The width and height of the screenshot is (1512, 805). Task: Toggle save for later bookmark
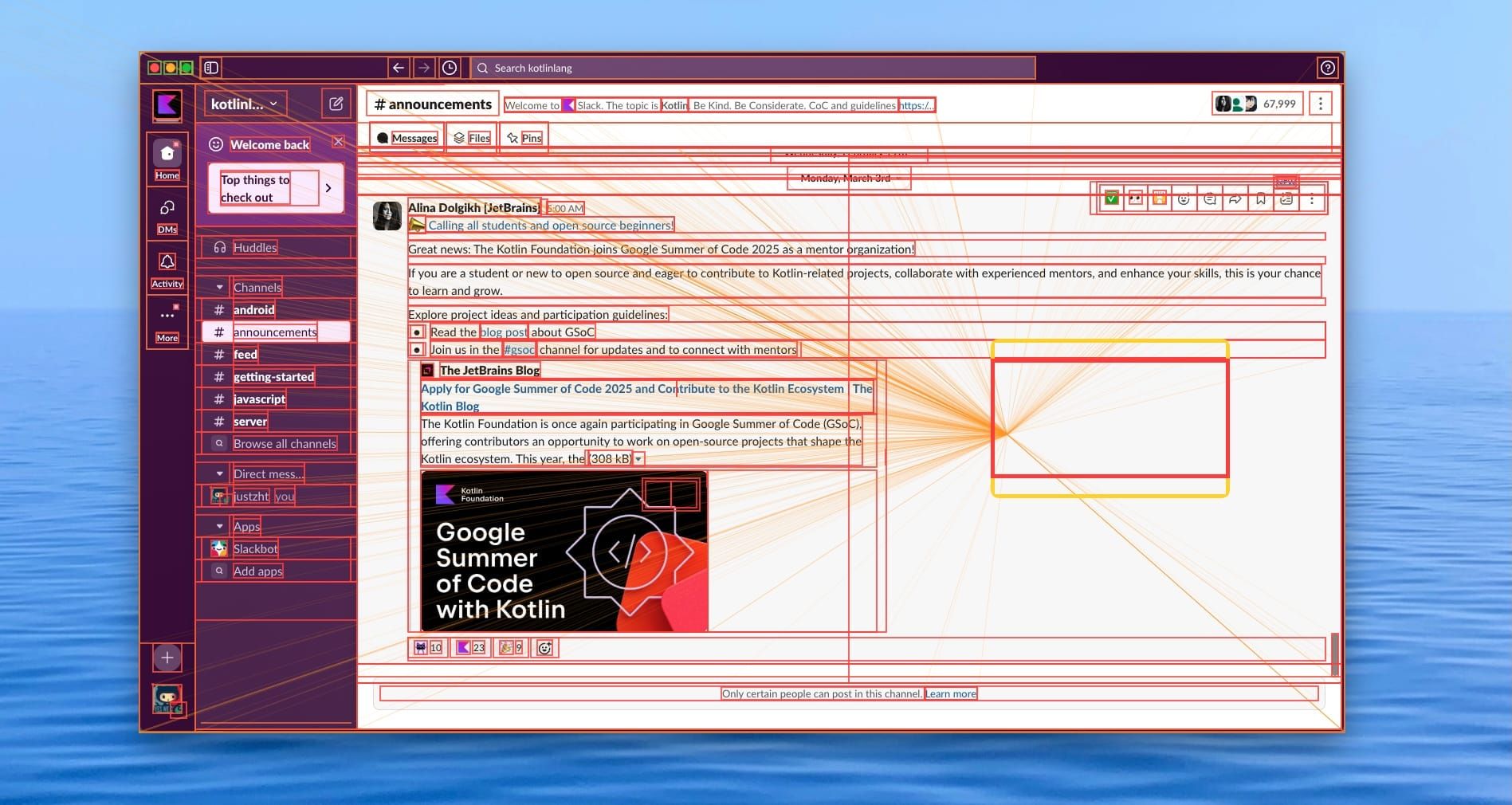tap(1261, 199)
